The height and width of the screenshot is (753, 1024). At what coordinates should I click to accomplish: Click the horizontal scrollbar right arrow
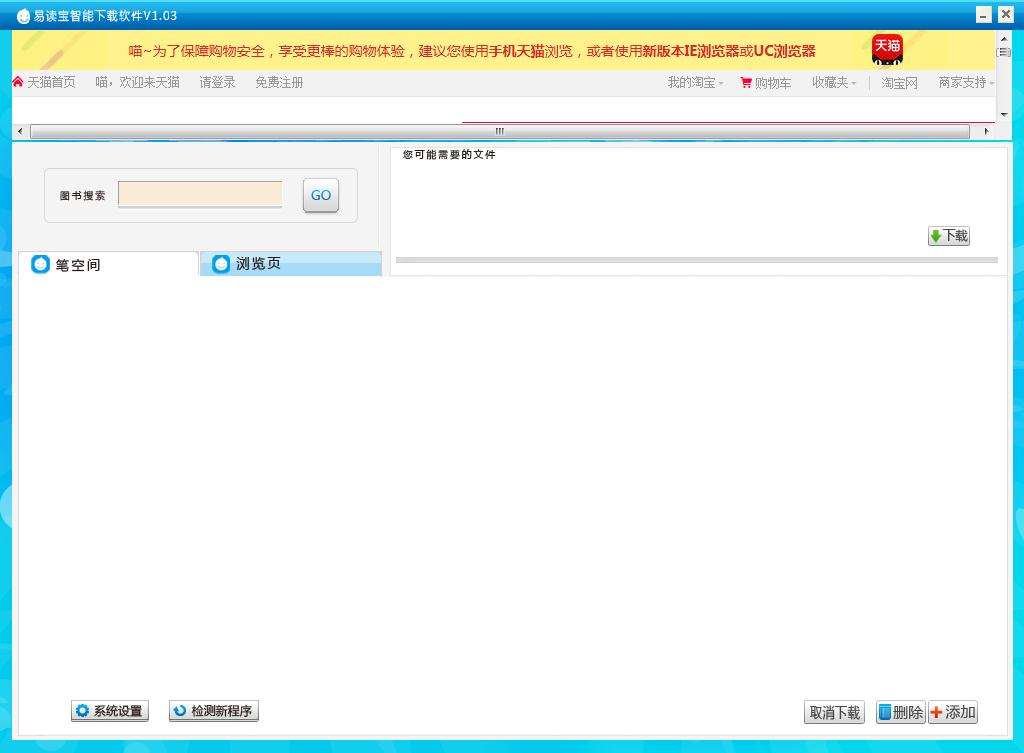(986, 131)
